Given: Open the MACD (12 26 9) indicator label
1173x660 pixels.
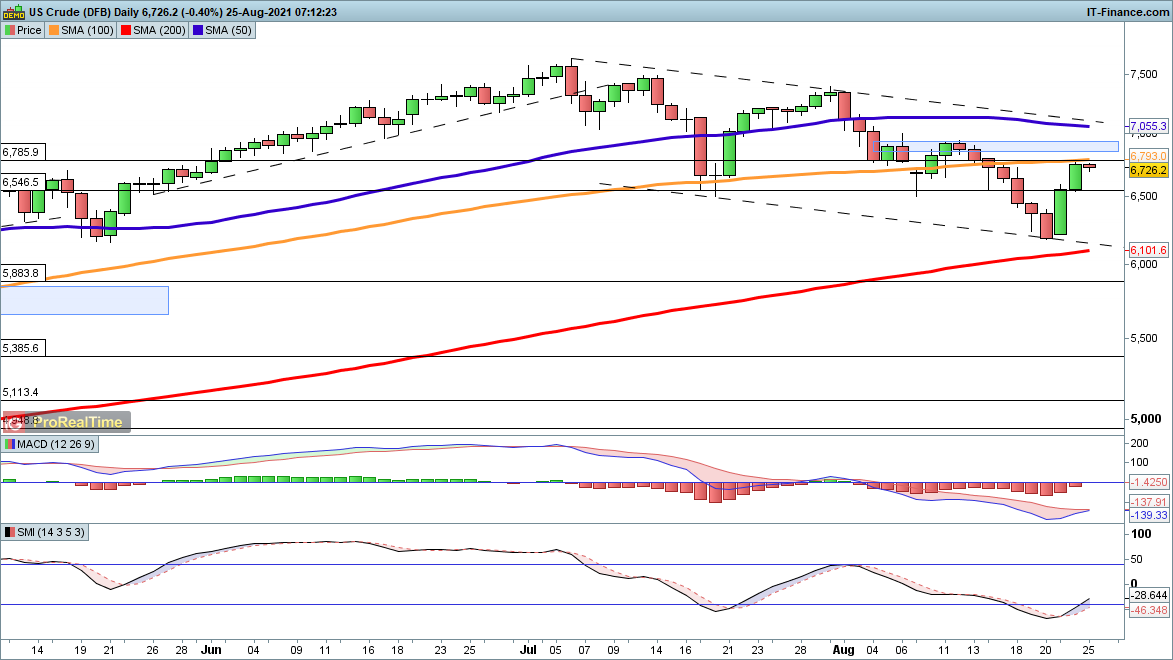Looking at the screenshot, I should tap(50, 444).
